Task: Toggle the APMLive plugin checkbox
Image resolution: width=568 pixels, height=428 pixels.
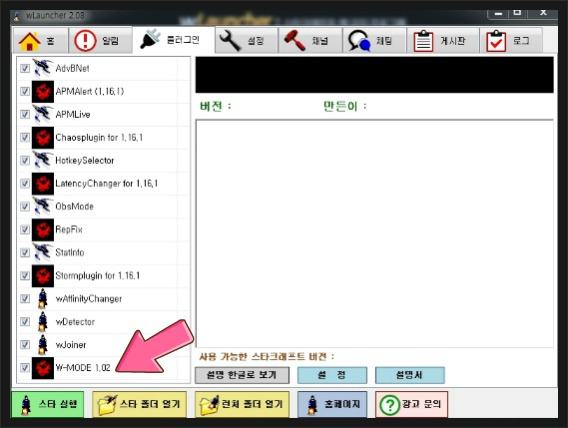Action: (25, 114)
